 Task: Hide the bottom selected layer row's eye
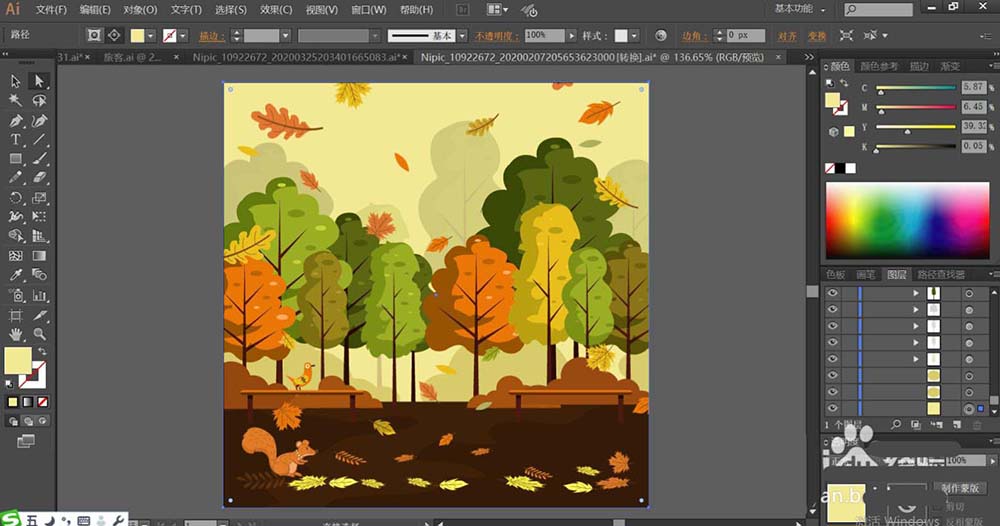pyautogui.click(x=832, y=409)
